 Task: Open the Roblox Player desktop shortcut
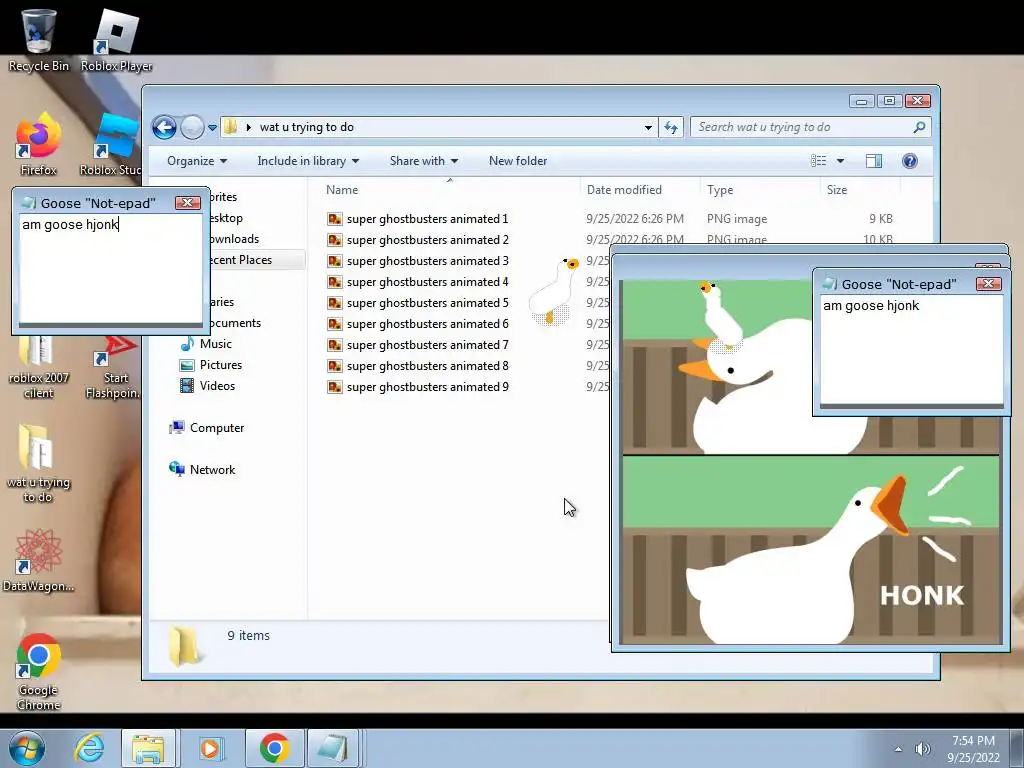click(116, 40)
